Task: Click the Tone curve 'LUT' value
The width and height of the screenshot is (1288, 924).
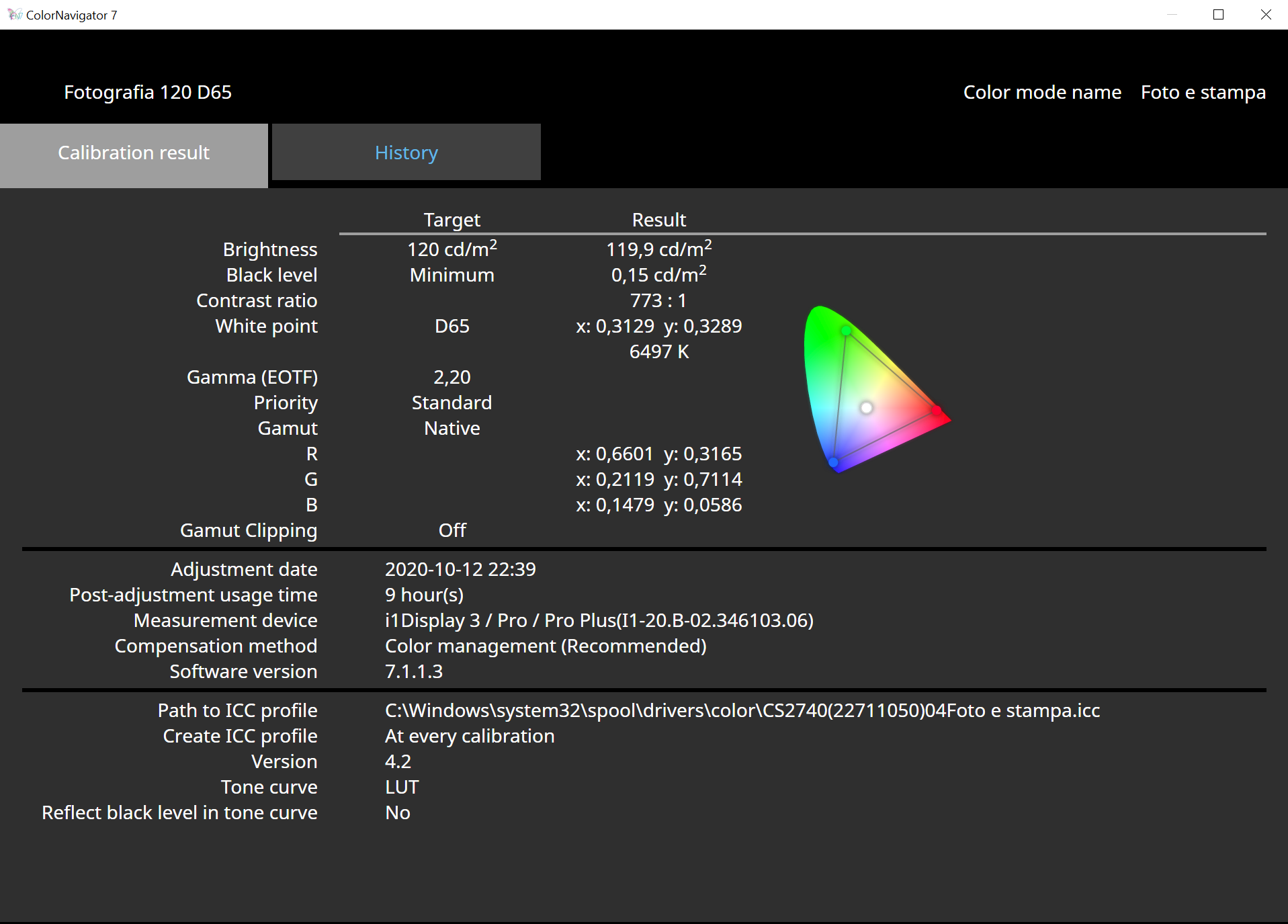Action: [x=402, y=787]
